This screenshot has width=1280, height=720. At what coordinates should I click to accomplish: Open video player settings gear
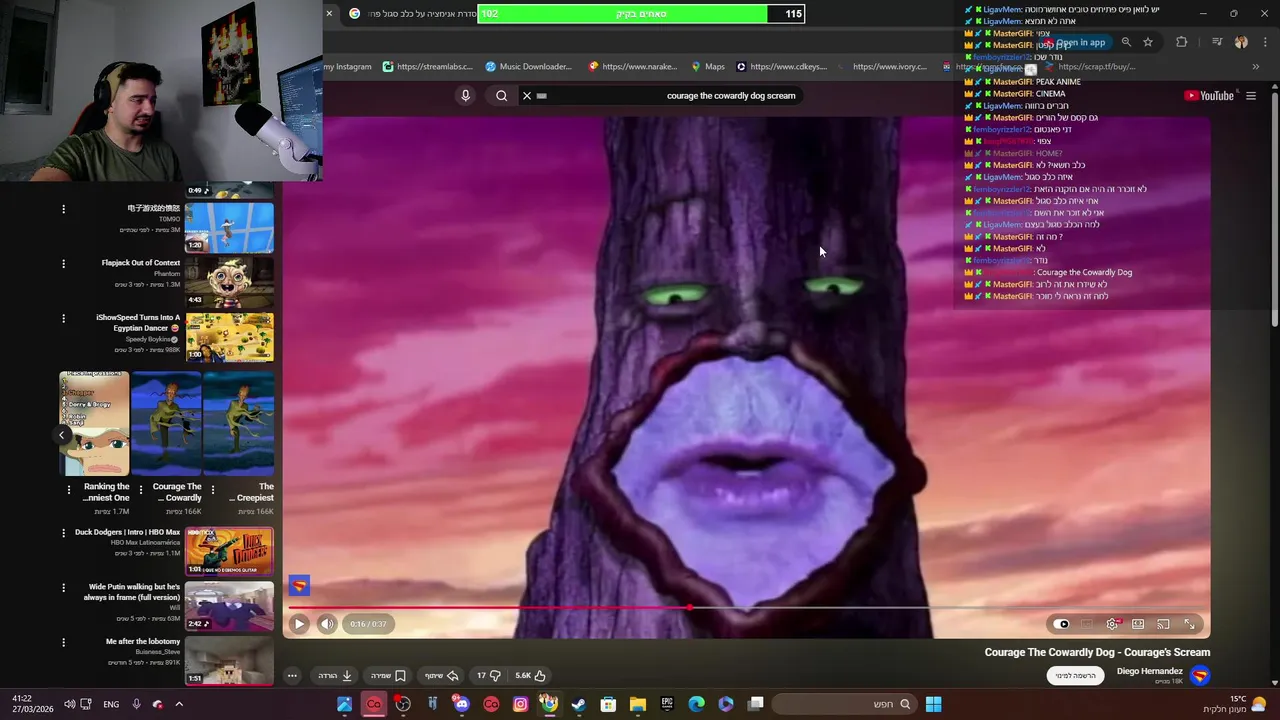1112,624
